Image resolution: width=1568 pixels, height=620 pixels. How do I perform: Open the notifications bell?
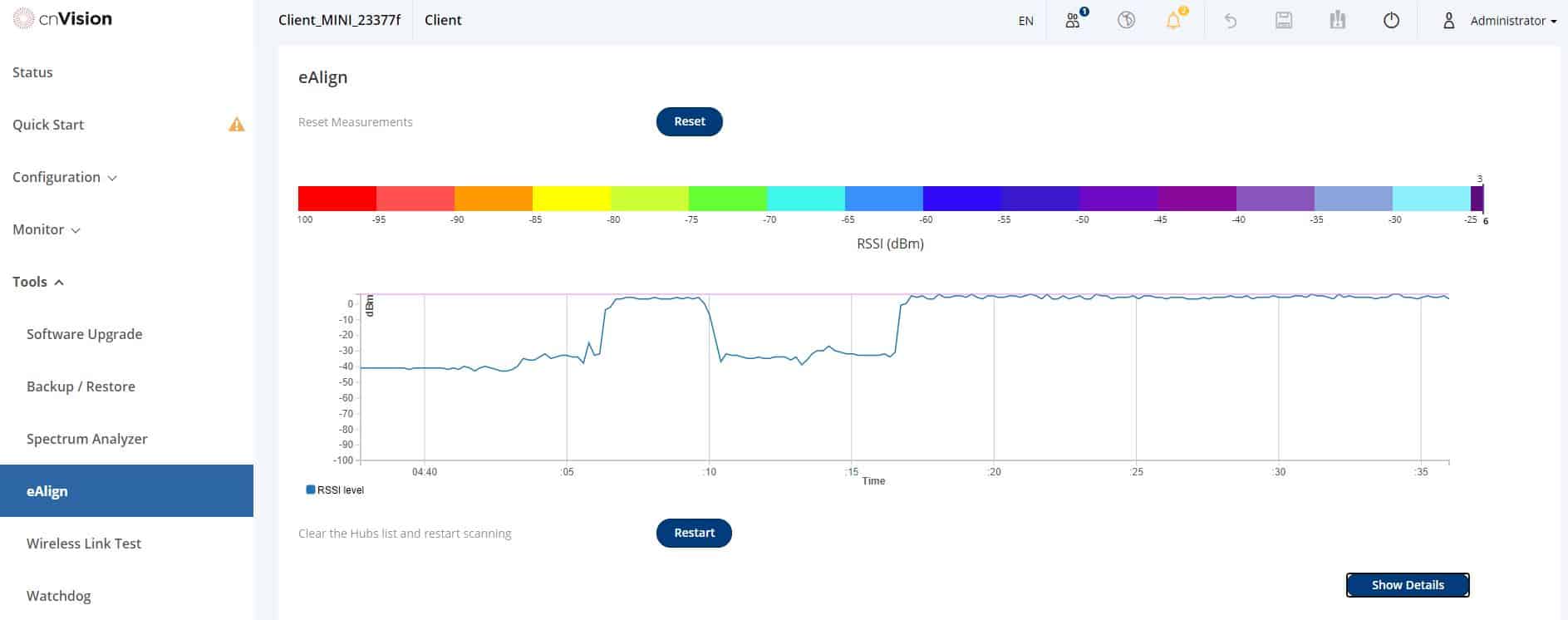click(x=1173, y=21)
